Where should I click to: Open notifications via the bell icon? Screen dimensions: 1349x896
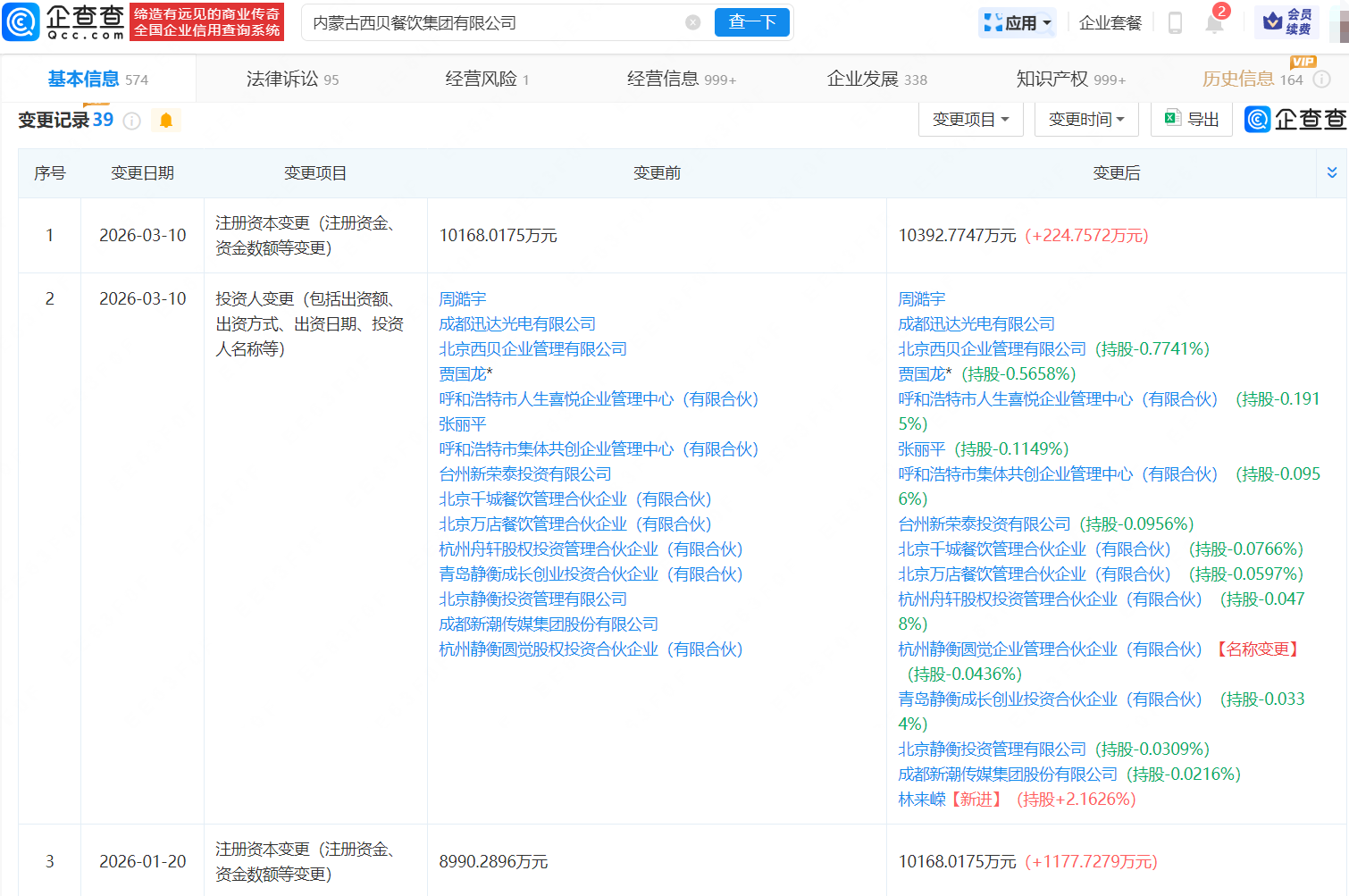[x=1214, y=24]
